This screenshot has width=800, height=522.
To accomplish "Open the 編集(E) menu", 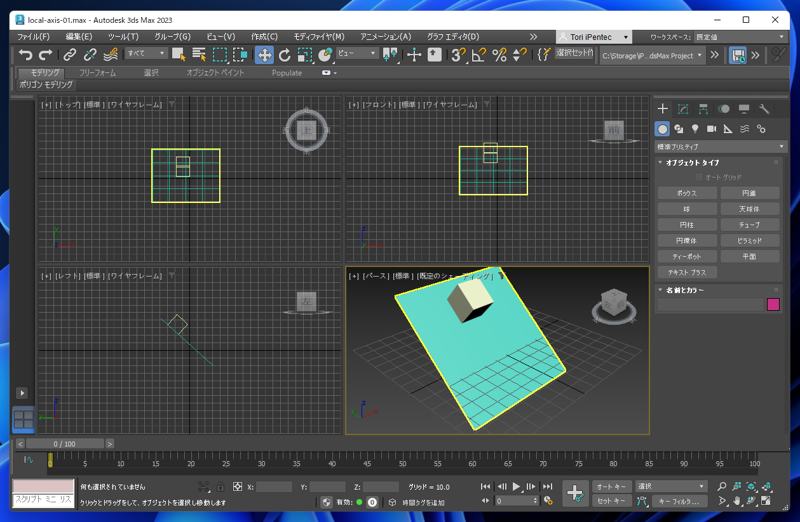I will pyautogui.click(x=79, y=37).
